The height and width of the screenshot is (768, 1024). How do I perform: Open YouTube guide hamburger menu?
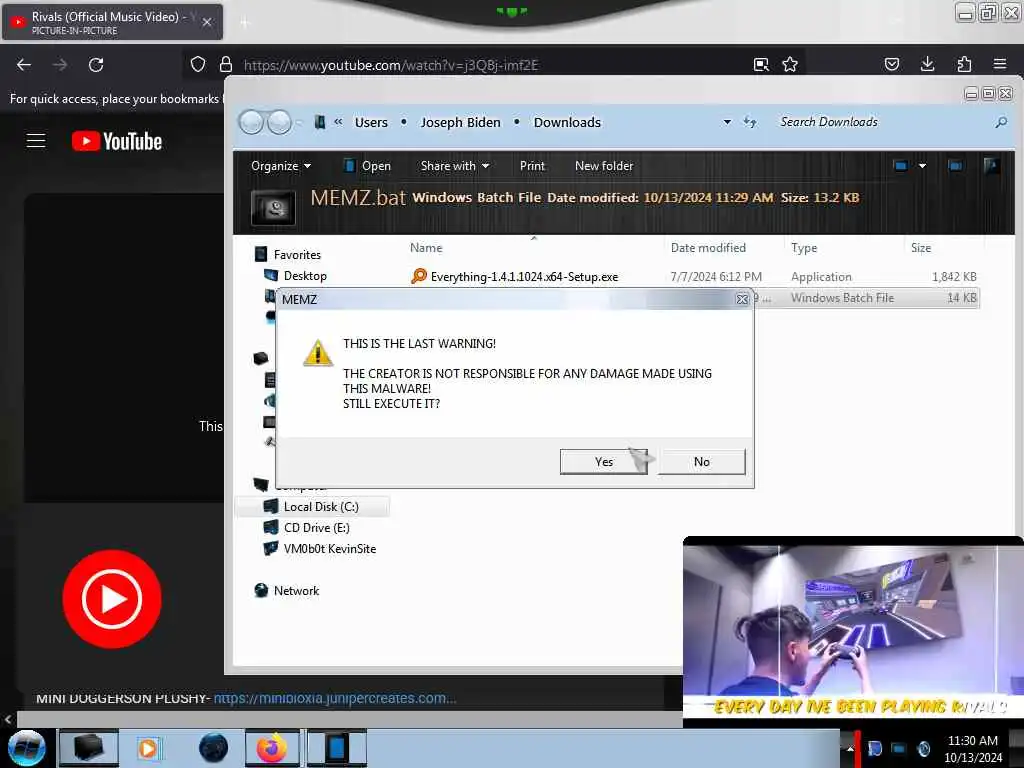click(x=36, y=140)
